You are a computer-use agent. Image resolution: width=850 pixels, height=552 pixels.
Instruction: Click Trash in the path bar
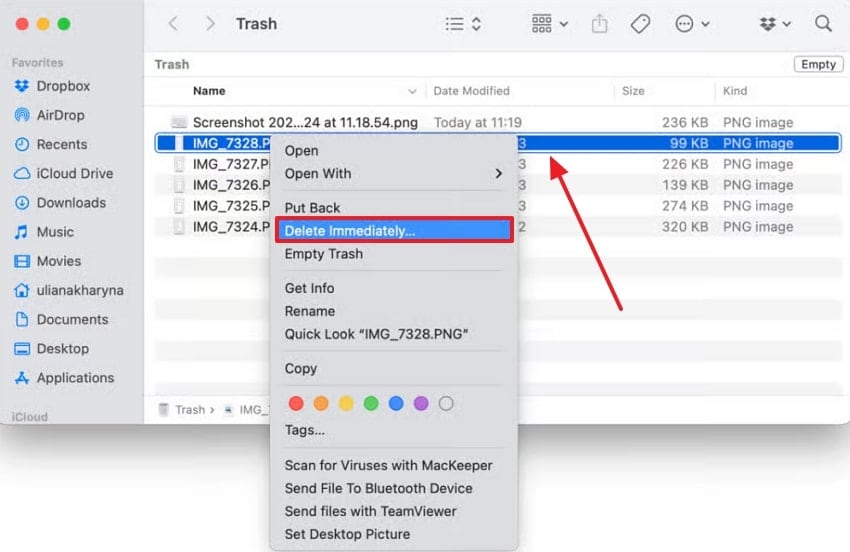coord(190,410)
